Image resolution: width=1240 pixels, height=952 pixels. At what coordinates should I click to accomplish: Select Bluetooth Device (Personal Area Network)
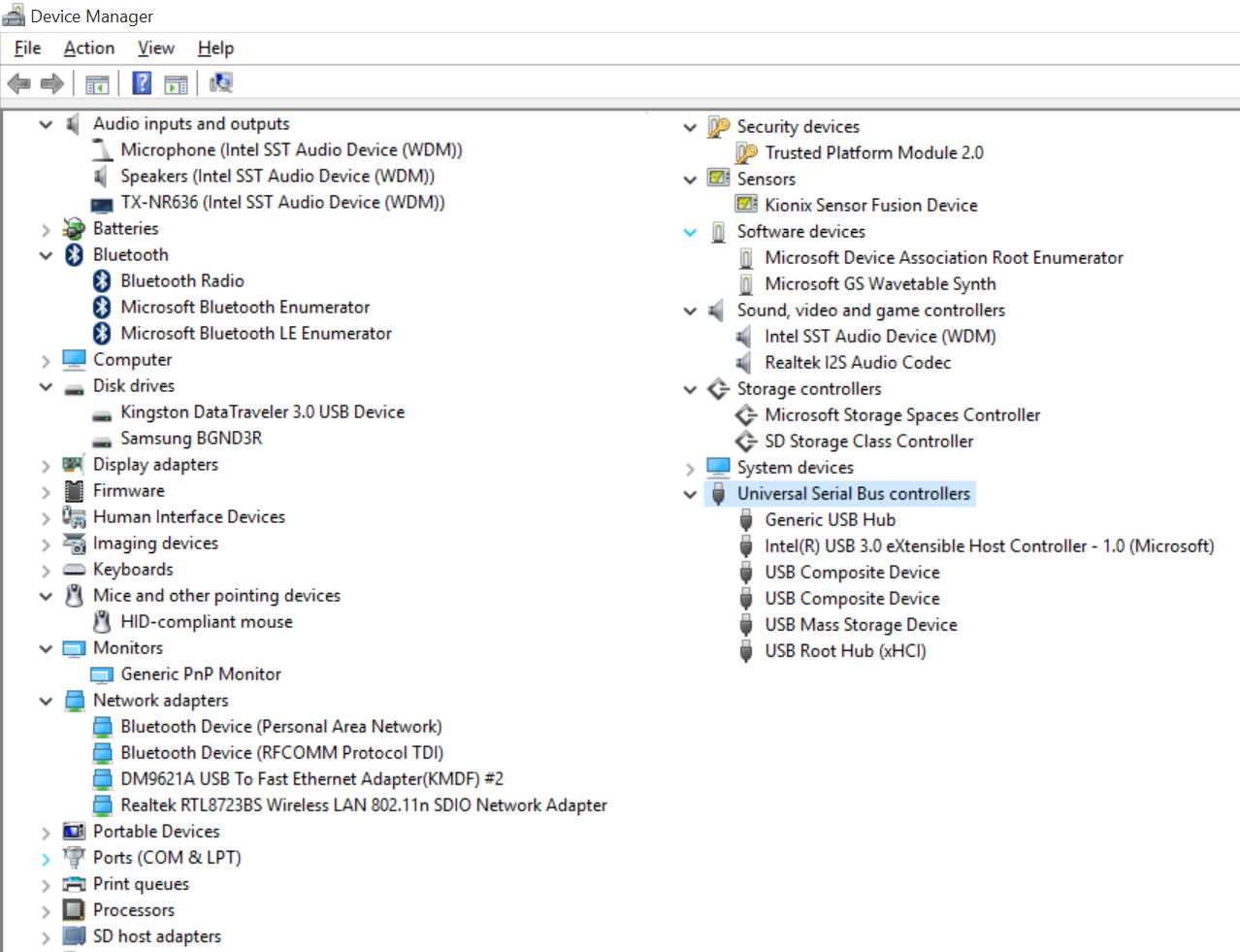pos(280,726)
